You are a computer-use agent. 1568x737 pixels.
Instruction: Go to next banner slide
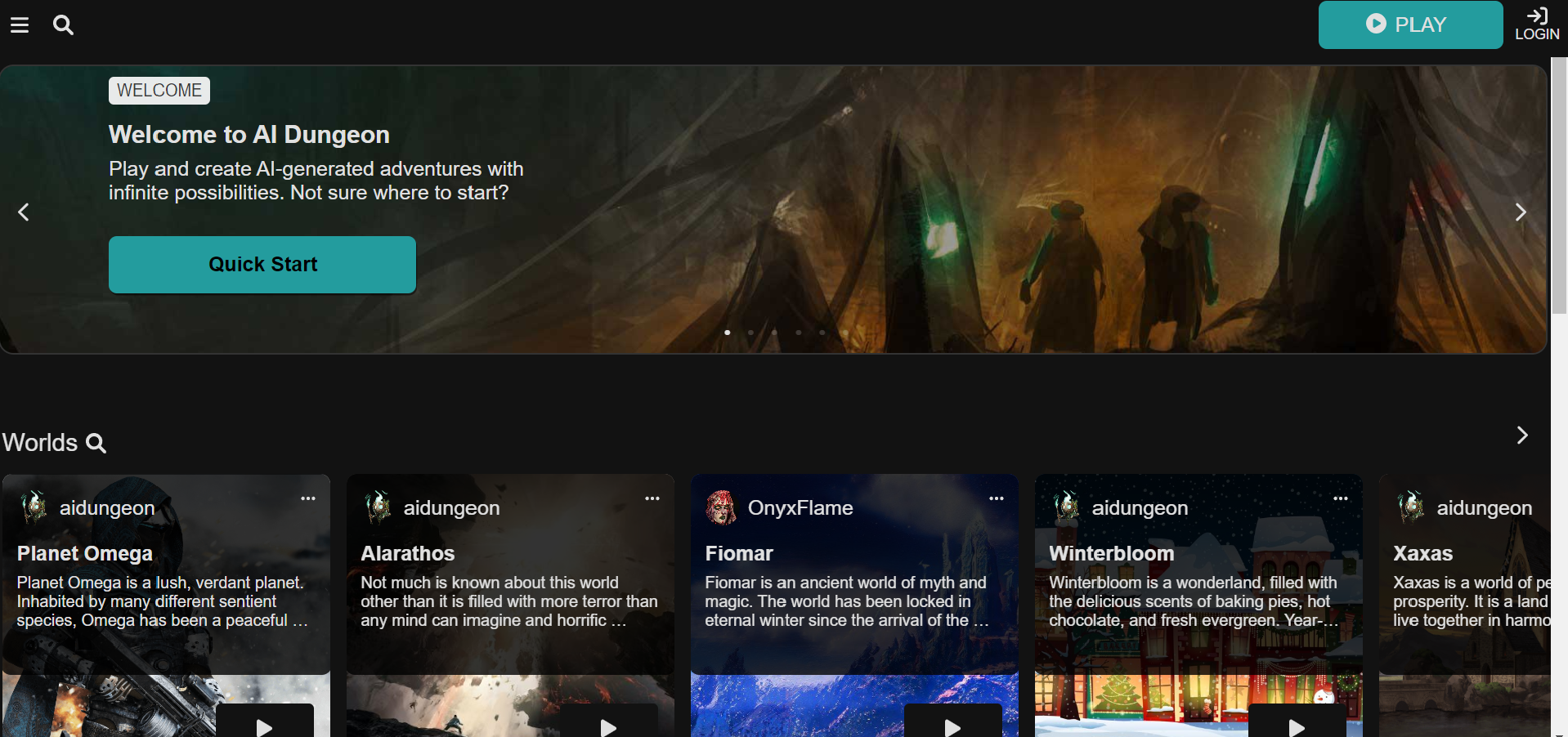coord(1520,212)
